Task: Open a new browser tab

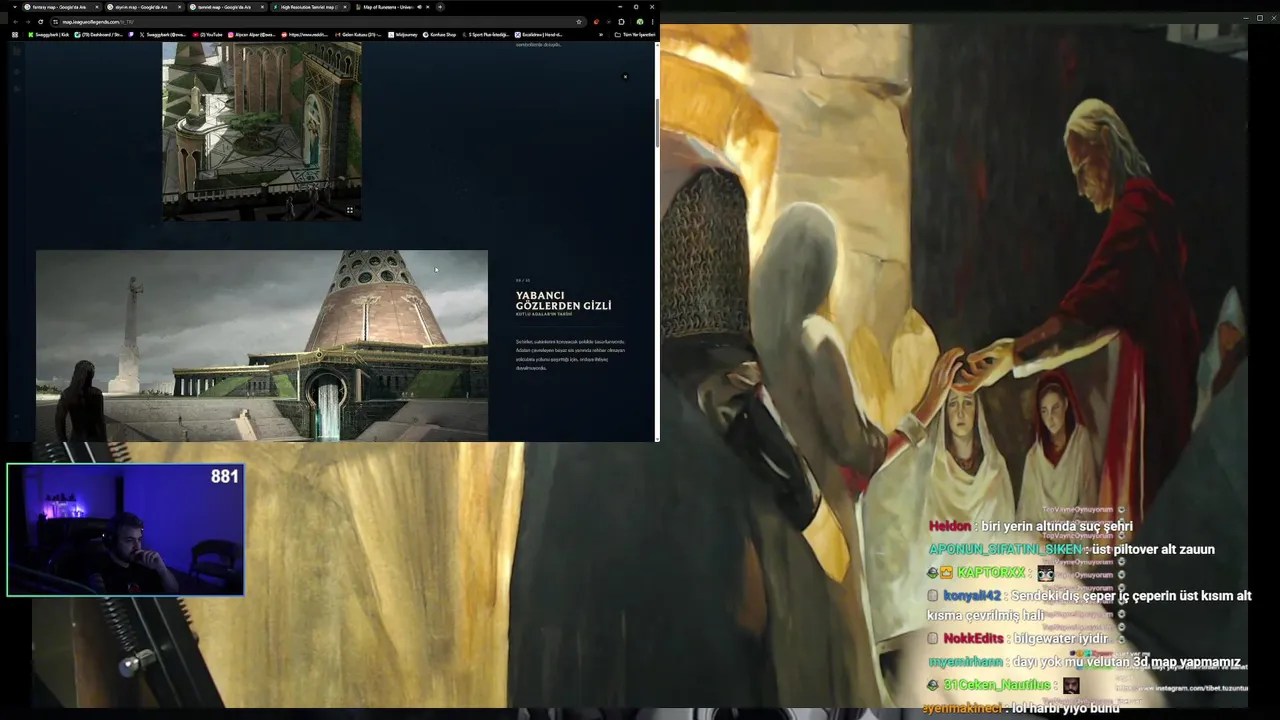Action: 440,7
